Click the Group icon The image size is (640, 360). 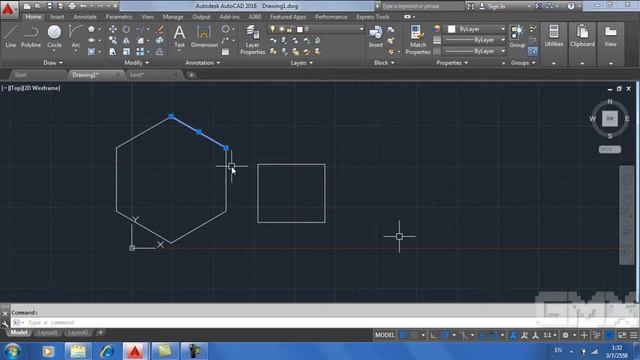pyautogui.click(x=517, y=36)
